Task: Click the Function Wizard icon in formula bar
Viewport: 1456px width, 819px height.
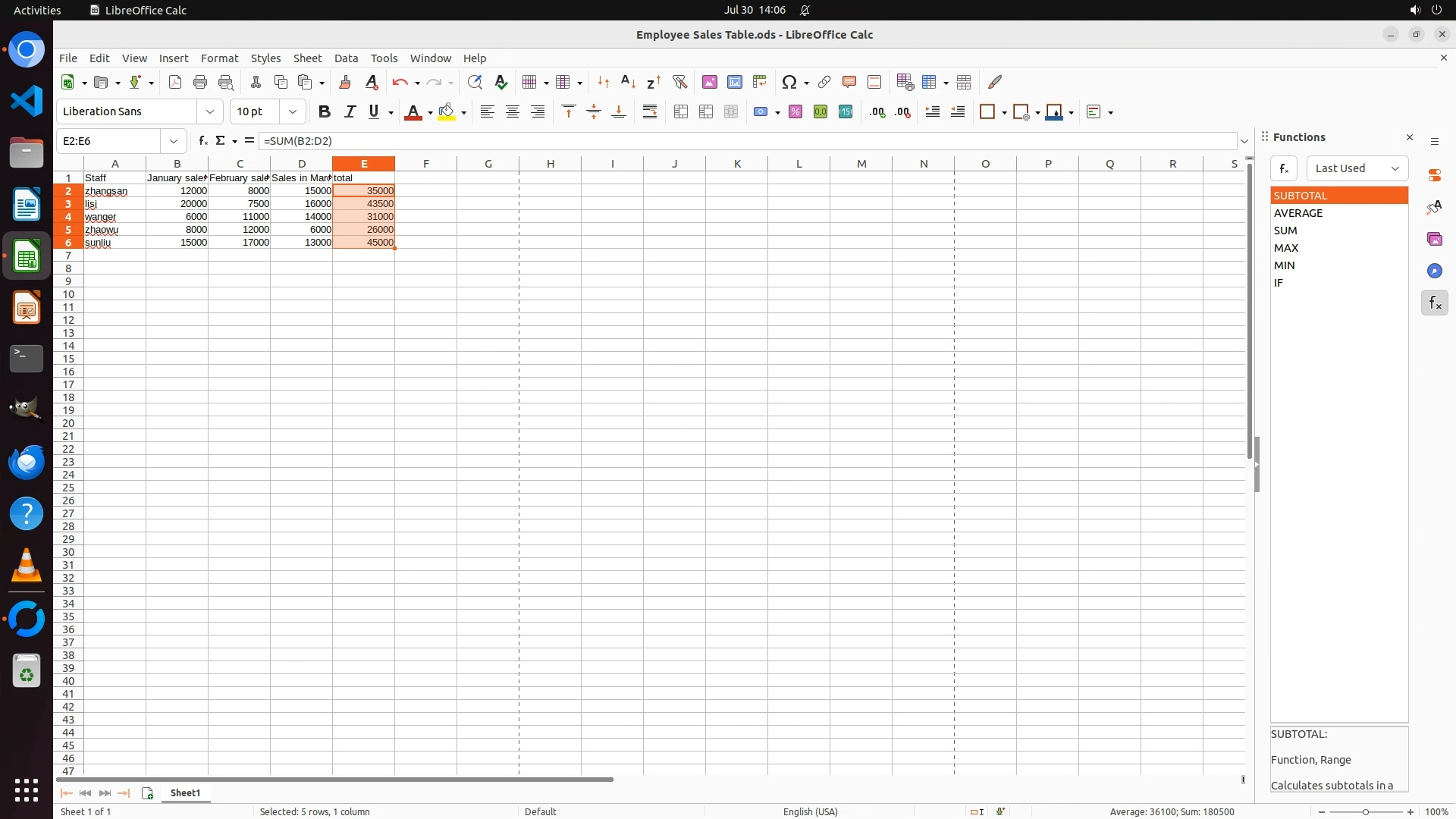Action: [x=202, y=141]
